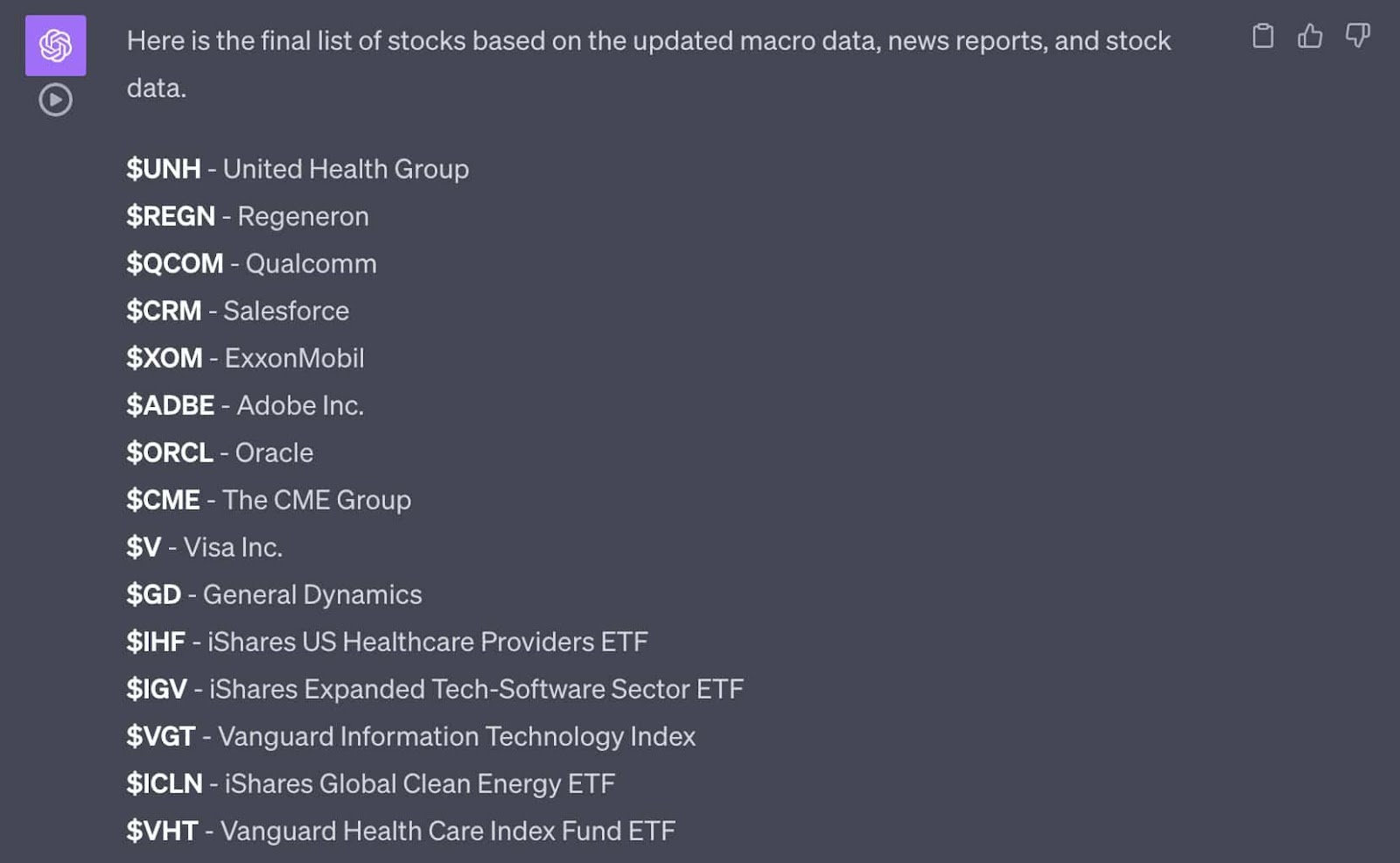Click the $VHT Vanguard Health Care line

click(x=401, y=831)
